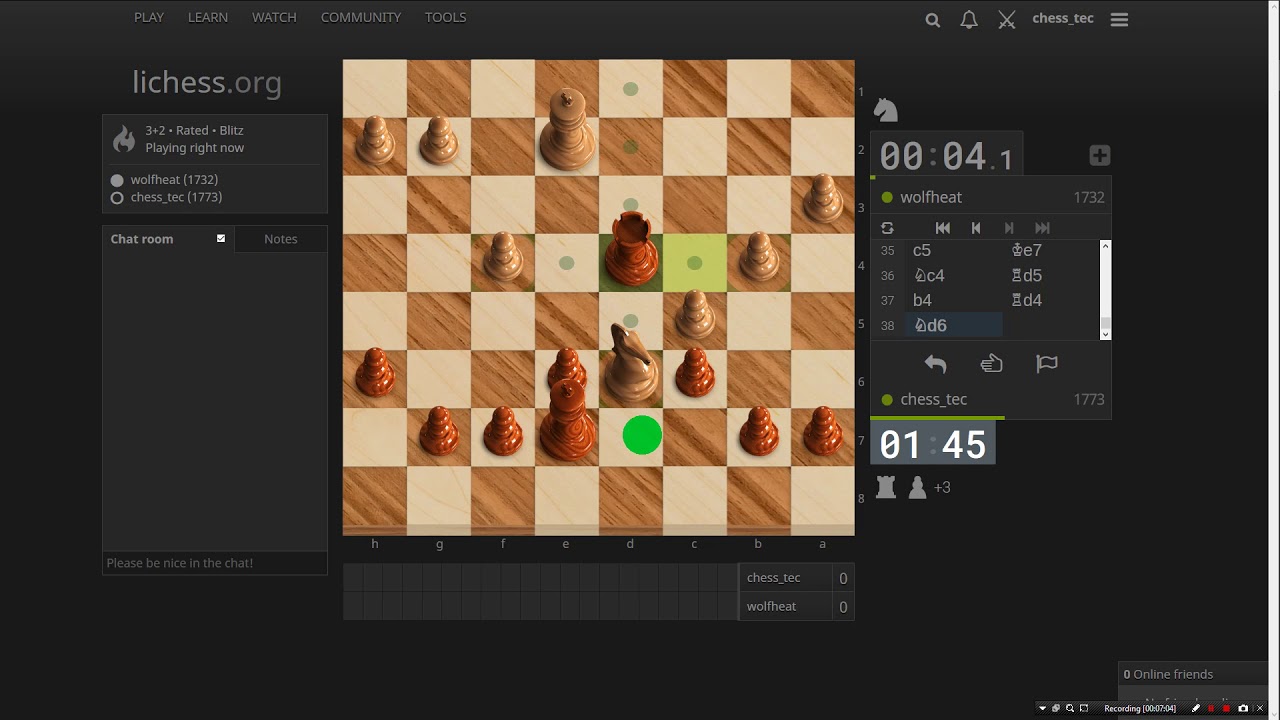This screenshot has height=720, width=1280.
Task: Pause recording with the red square icon
Action: [1211, 708]
